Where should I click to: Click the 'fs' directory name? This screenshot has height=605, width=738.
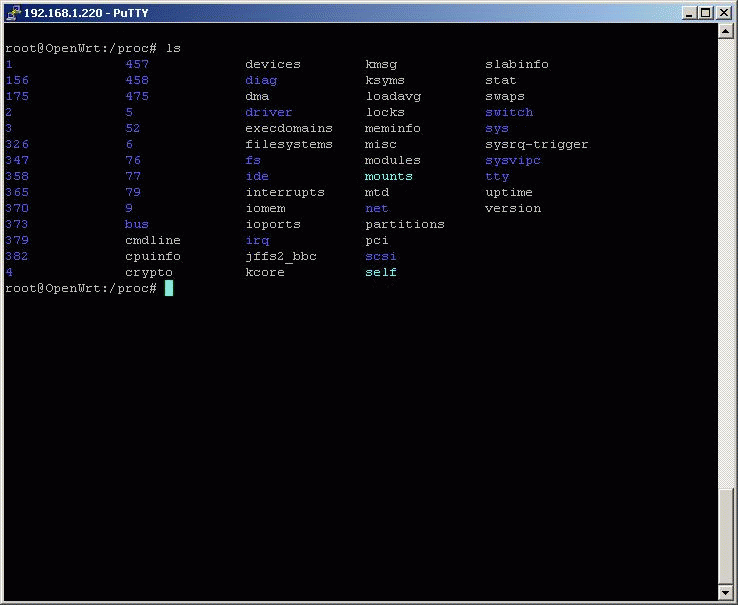pos(253,160)
